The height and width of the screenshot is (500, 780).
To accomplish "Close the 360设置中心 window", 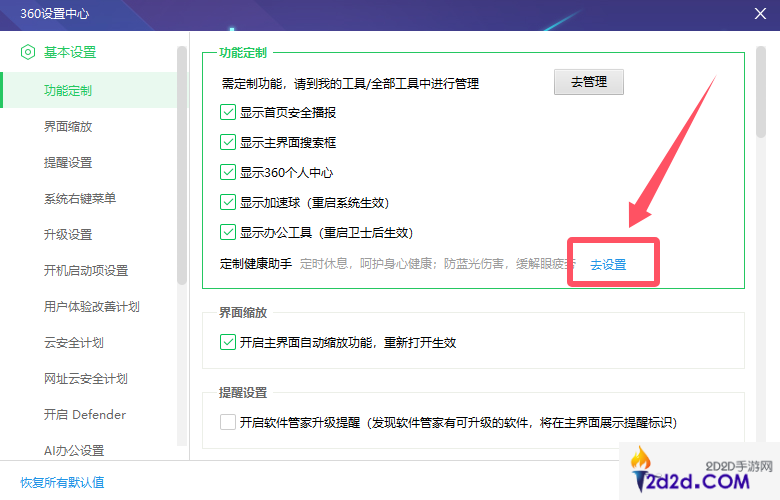I will tap(758, 13).
